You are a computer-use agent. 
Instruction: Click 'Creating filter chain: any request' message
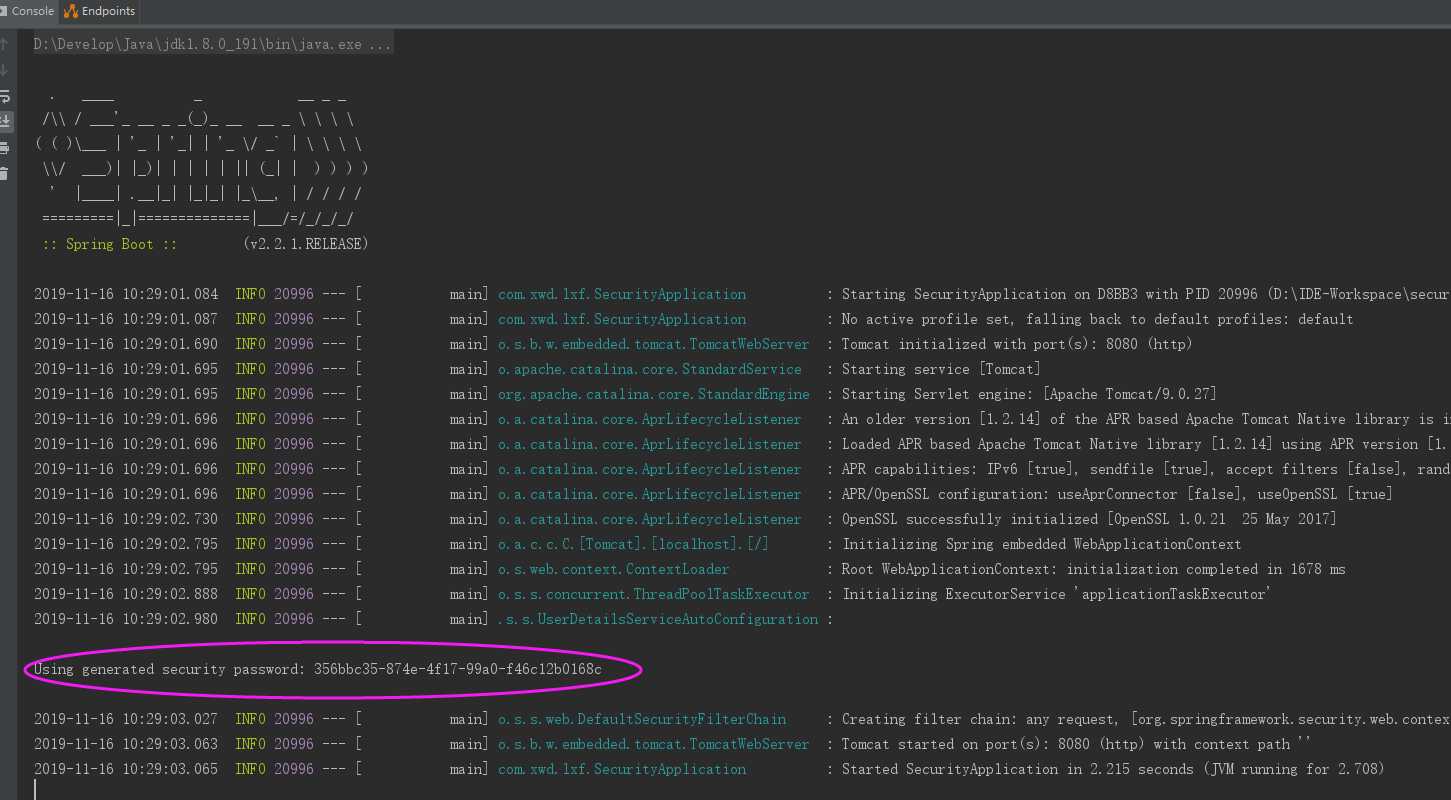pos(1145,719)
